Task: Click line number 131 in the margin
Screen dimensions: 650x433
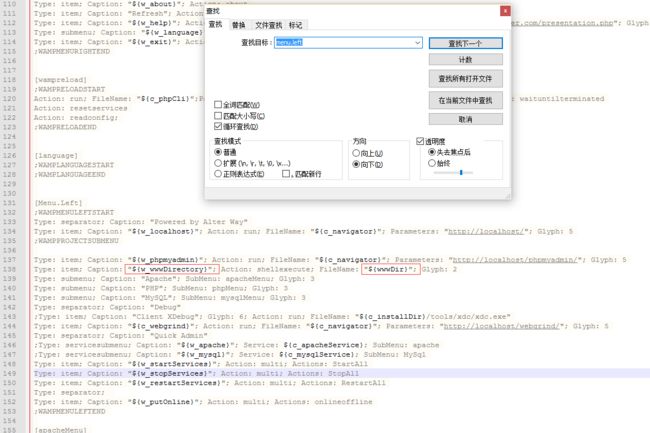Action: click(x=9, y=203)
